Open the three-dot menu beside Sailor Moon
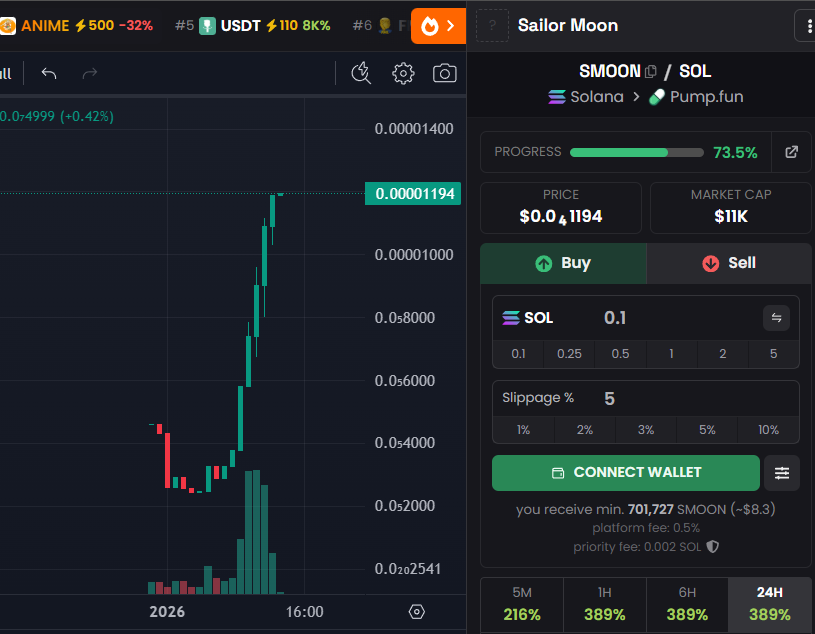Viewport: 815px width, 634px height. coord(807,25)
